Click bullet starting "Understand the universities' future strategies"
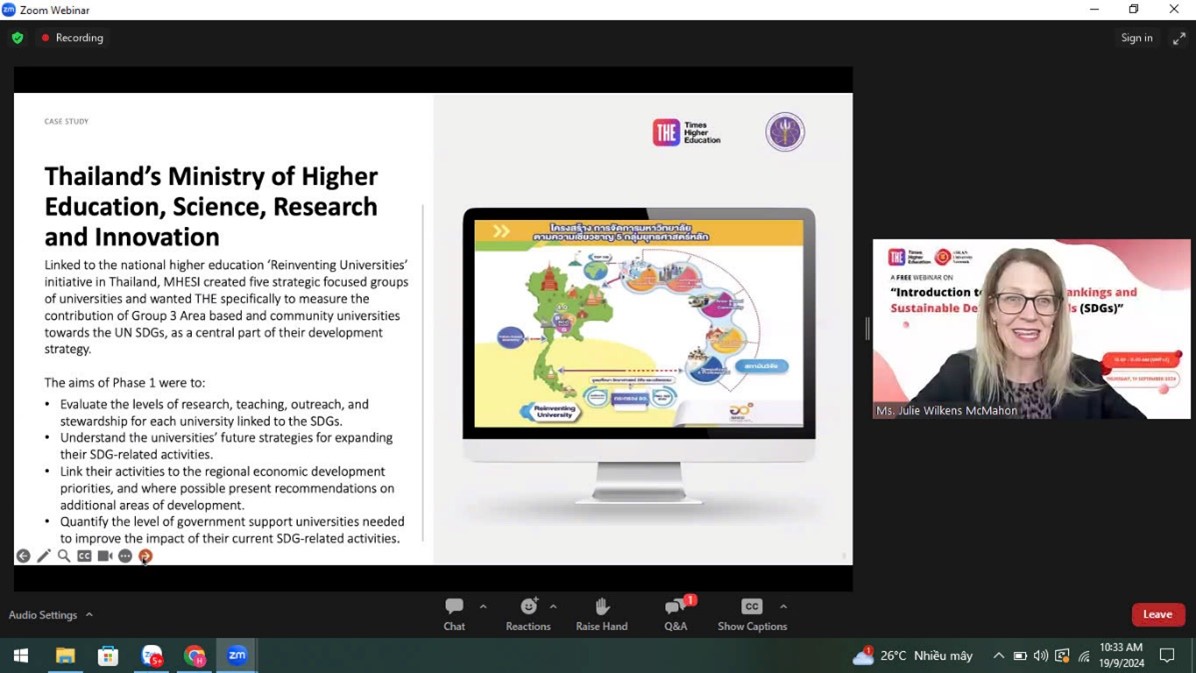 pyautogui.click(x=227, y=446)
